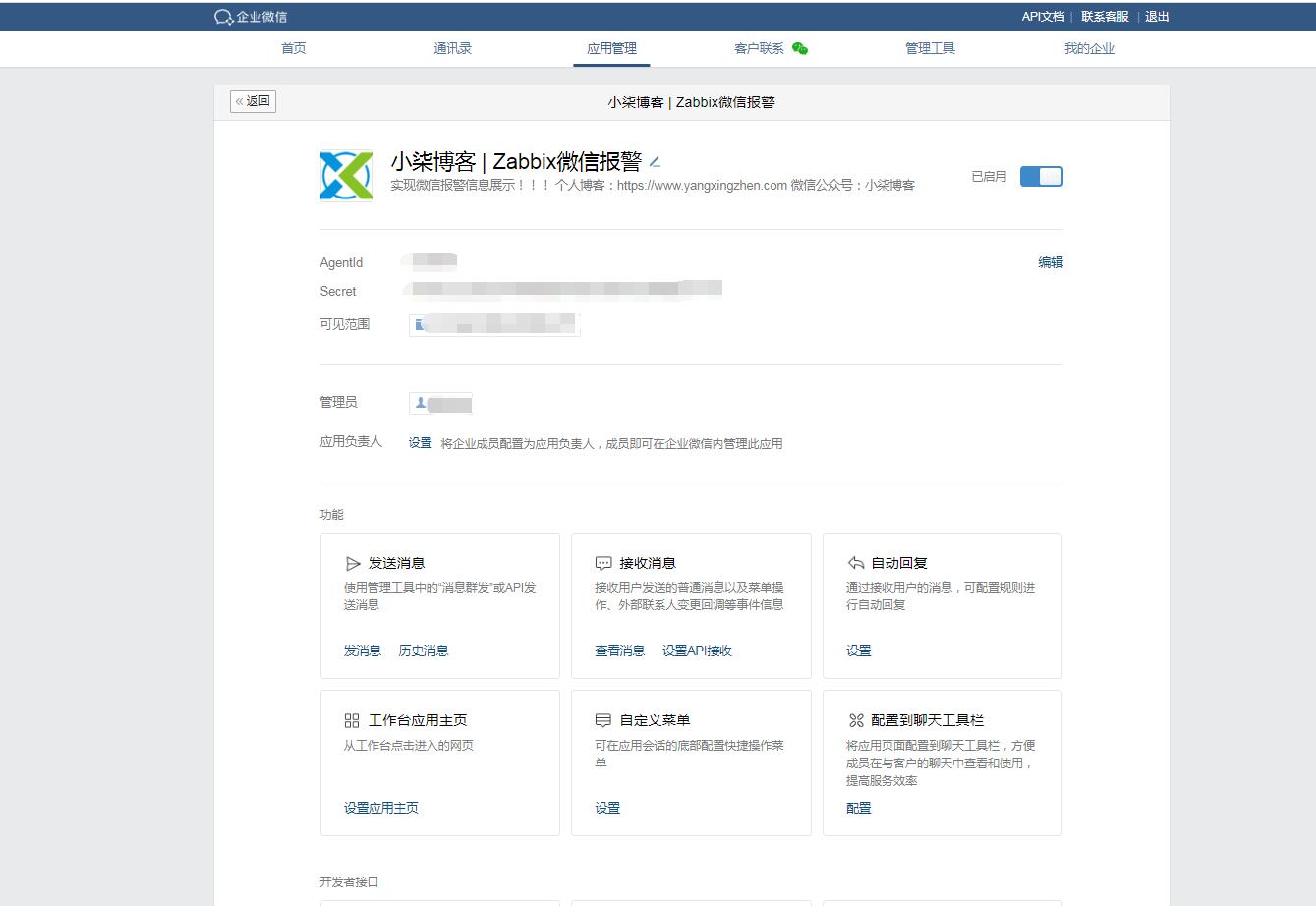Click the 自动回复 reply arrow icon
The width and height of the screenshot is (1316, 906).
point(855,563)
